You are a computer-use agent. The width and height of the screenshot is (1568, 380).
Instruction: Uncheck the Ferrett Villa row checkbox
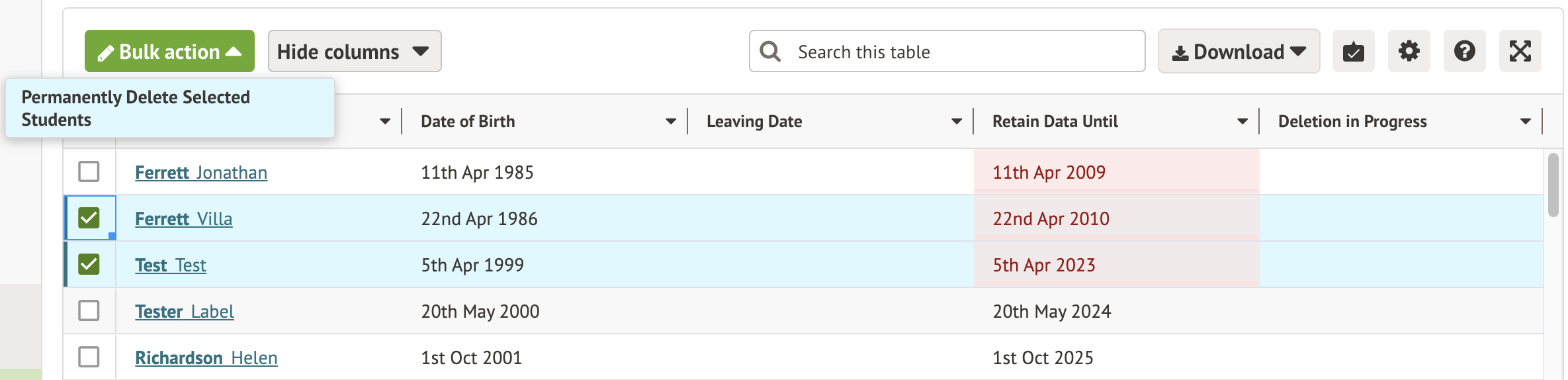point(89,218)
